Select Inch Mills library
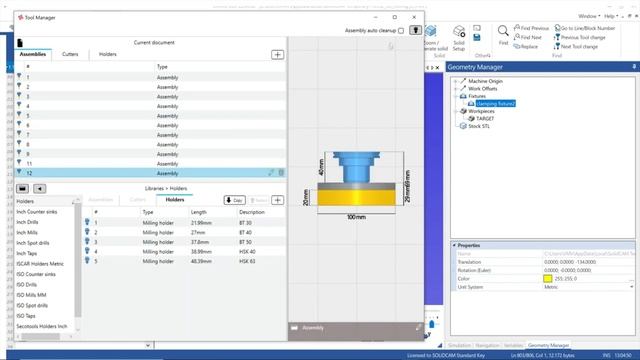Screen dimensions: 640x360 27,233
